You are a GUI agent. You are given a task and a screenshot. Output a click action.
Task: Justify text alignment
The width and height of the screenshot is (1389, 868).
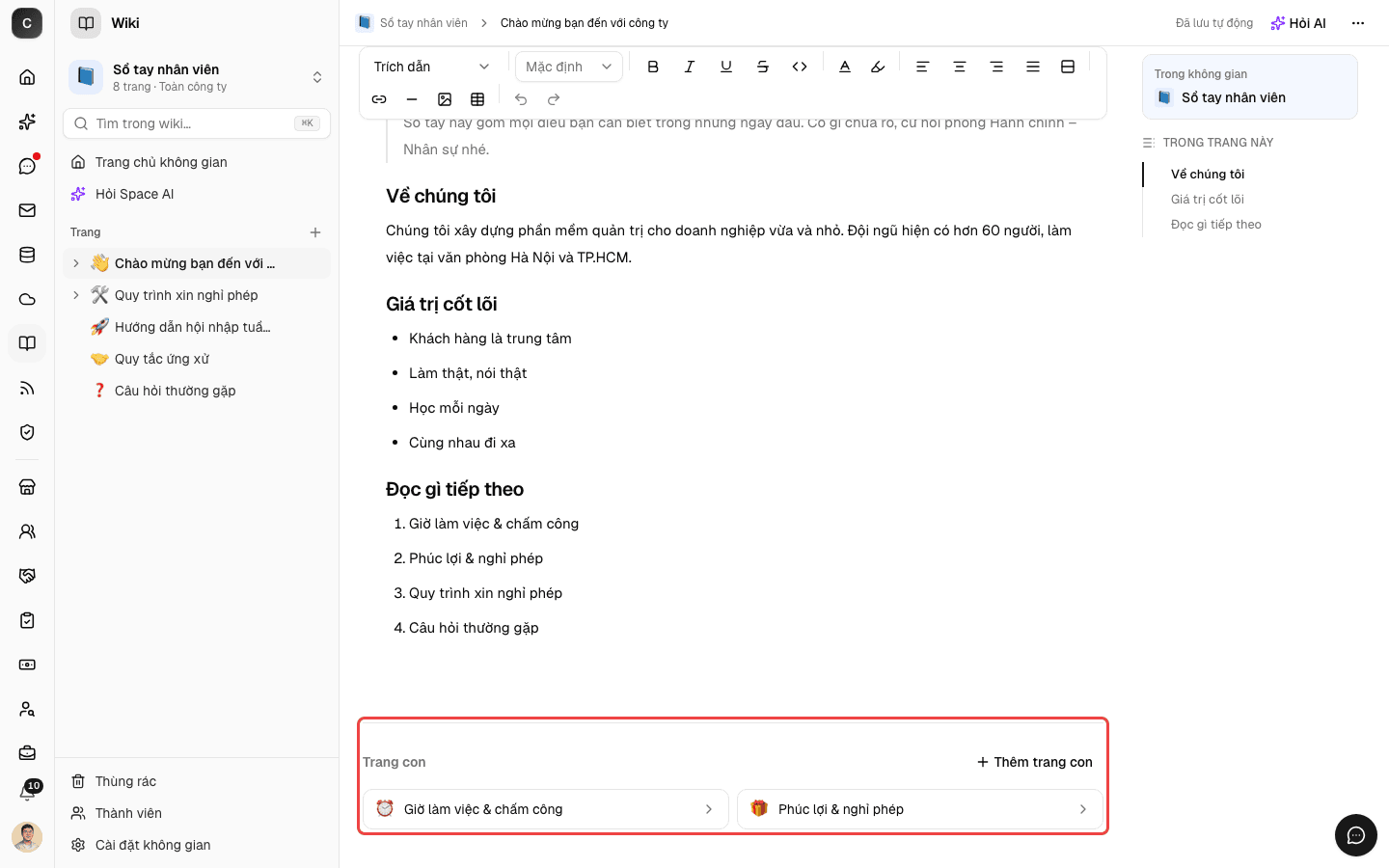[1033, 67]
